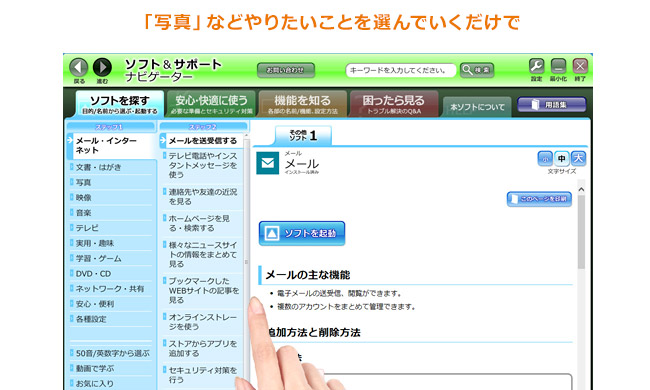Select the 実用・趣味 category
Image resolution: width=650 pixels, height=390 pixels.
(111, 243)
